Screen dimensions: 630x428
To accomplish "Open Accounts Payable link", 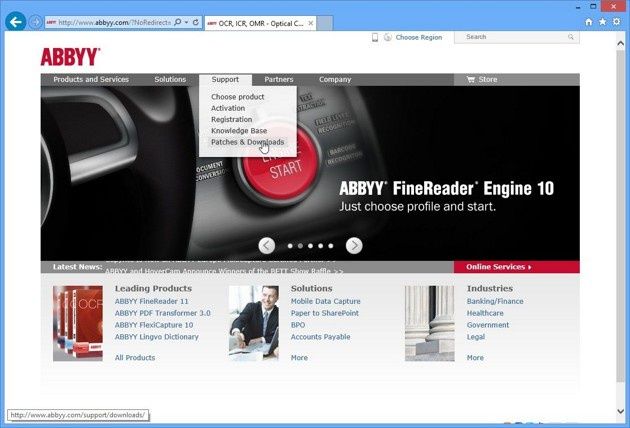I will point(320,337).
